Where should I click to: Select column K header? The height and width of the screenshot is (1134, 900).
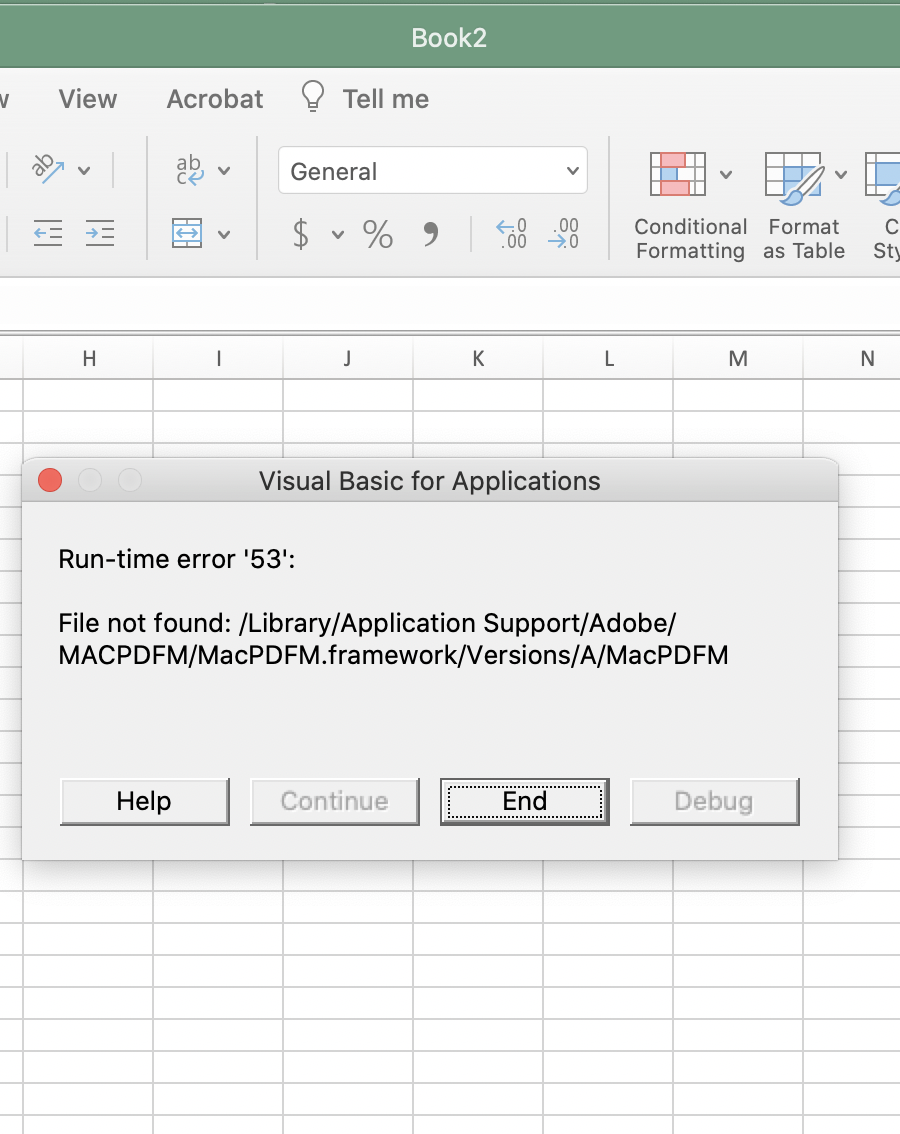[x=477, y=358]
